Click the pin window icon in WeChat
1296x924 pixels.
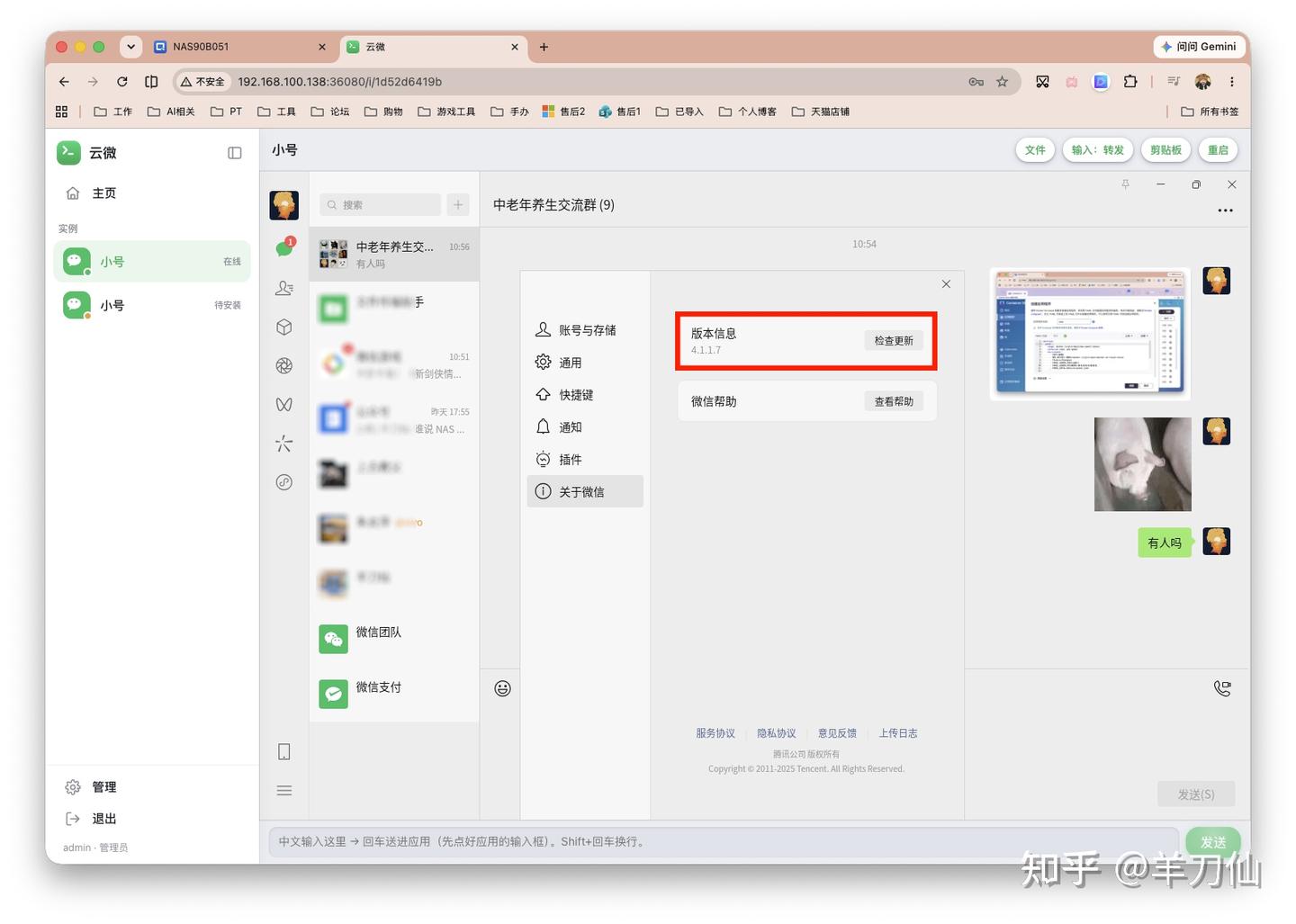coord(1125,184)
